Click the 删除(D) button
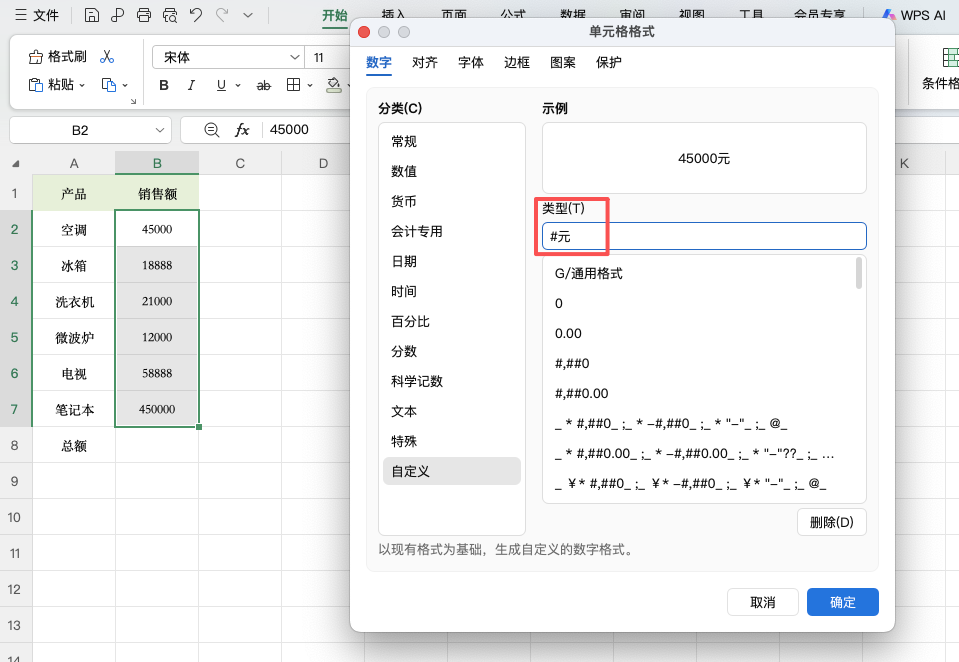Image resolution: width=959 pixels, height=662 pixels. pyautogui.click(x=832, y=522)
